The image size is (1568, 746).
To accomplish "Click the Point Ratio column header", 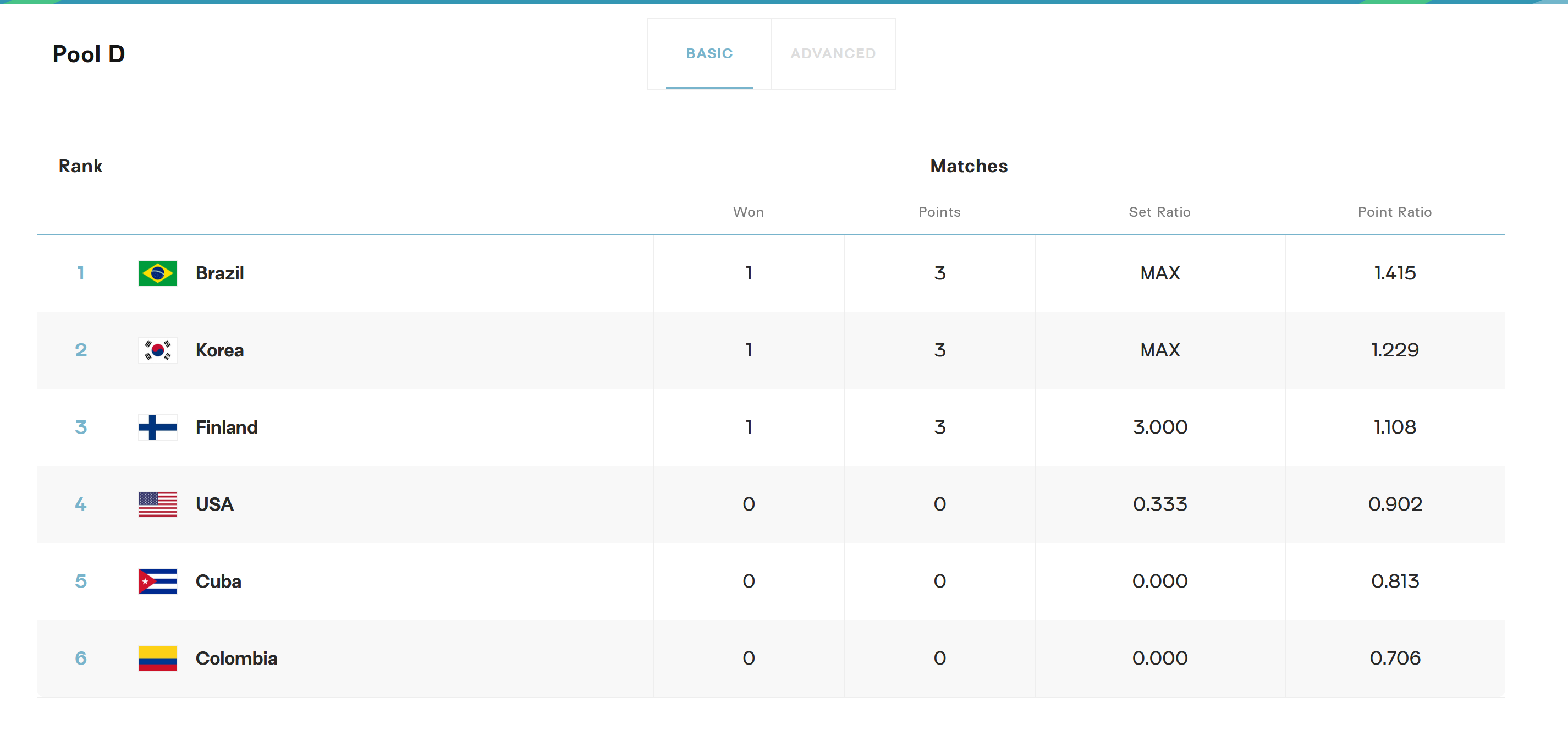I will pyautogui.click(x=1394, y=212).
